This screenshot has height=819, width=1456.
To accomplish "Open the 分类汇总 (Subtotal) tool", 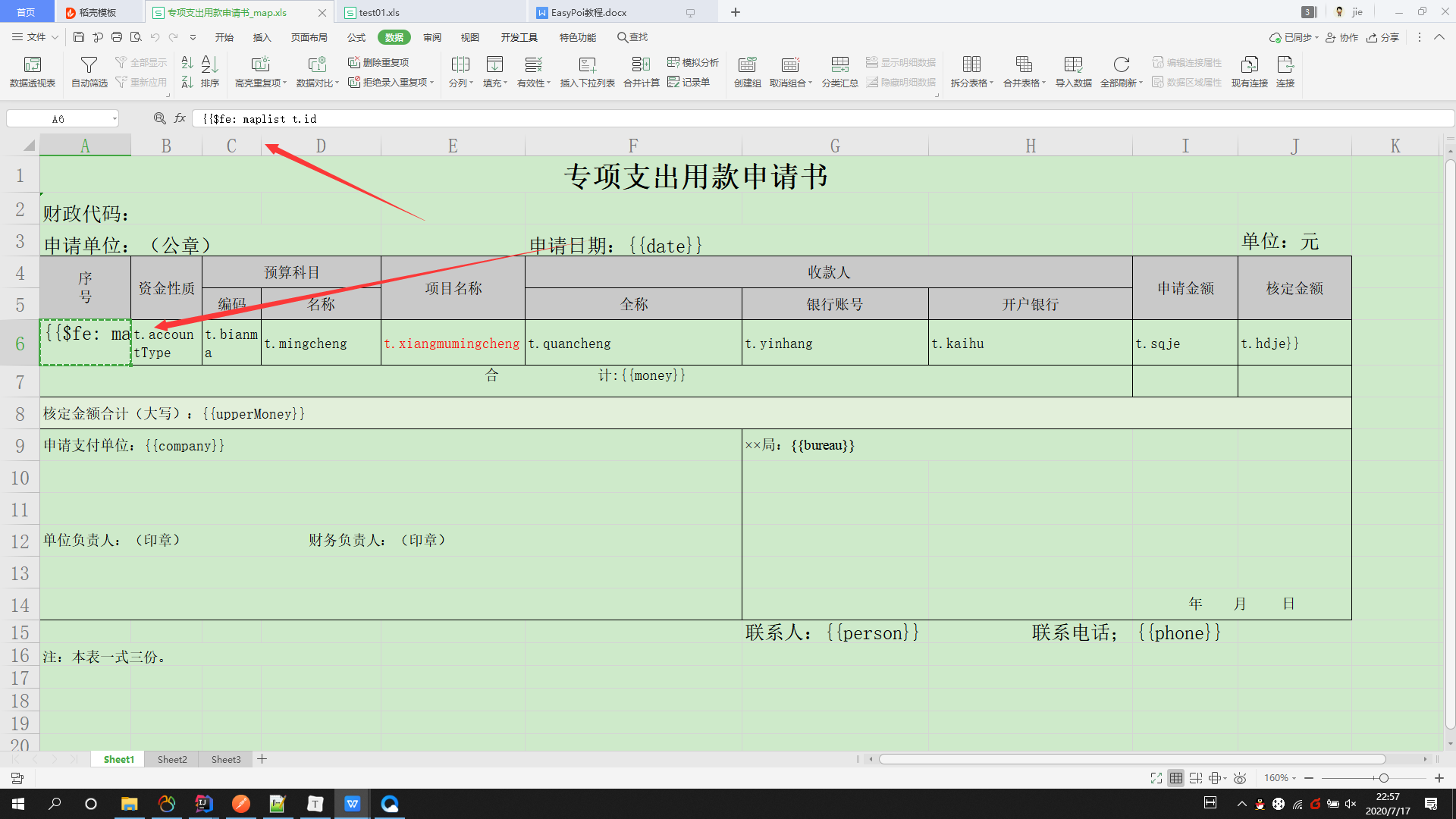I will coord(839,72).
